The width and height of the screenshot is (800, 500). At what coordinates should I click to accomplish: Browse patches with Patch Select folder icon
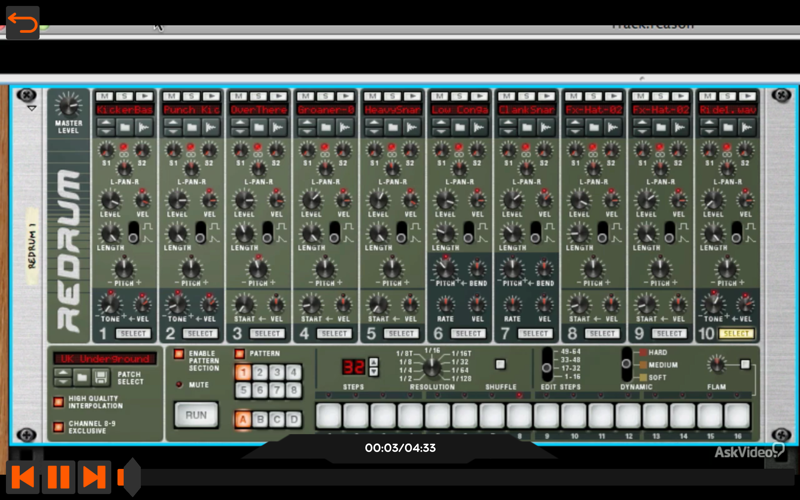[82, 378]
